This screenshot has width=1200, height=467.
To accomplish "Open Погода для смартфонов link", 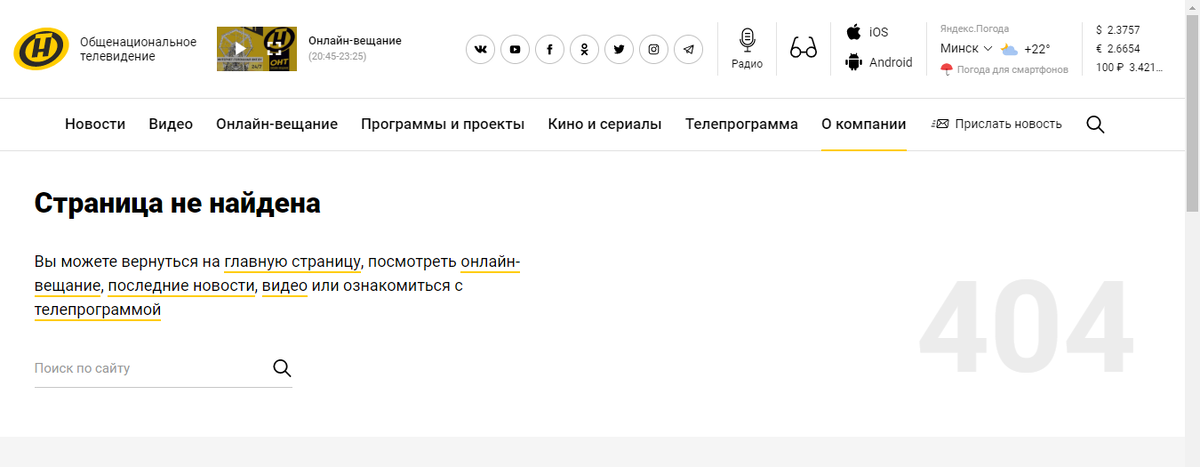I will tap(1005, 69).
